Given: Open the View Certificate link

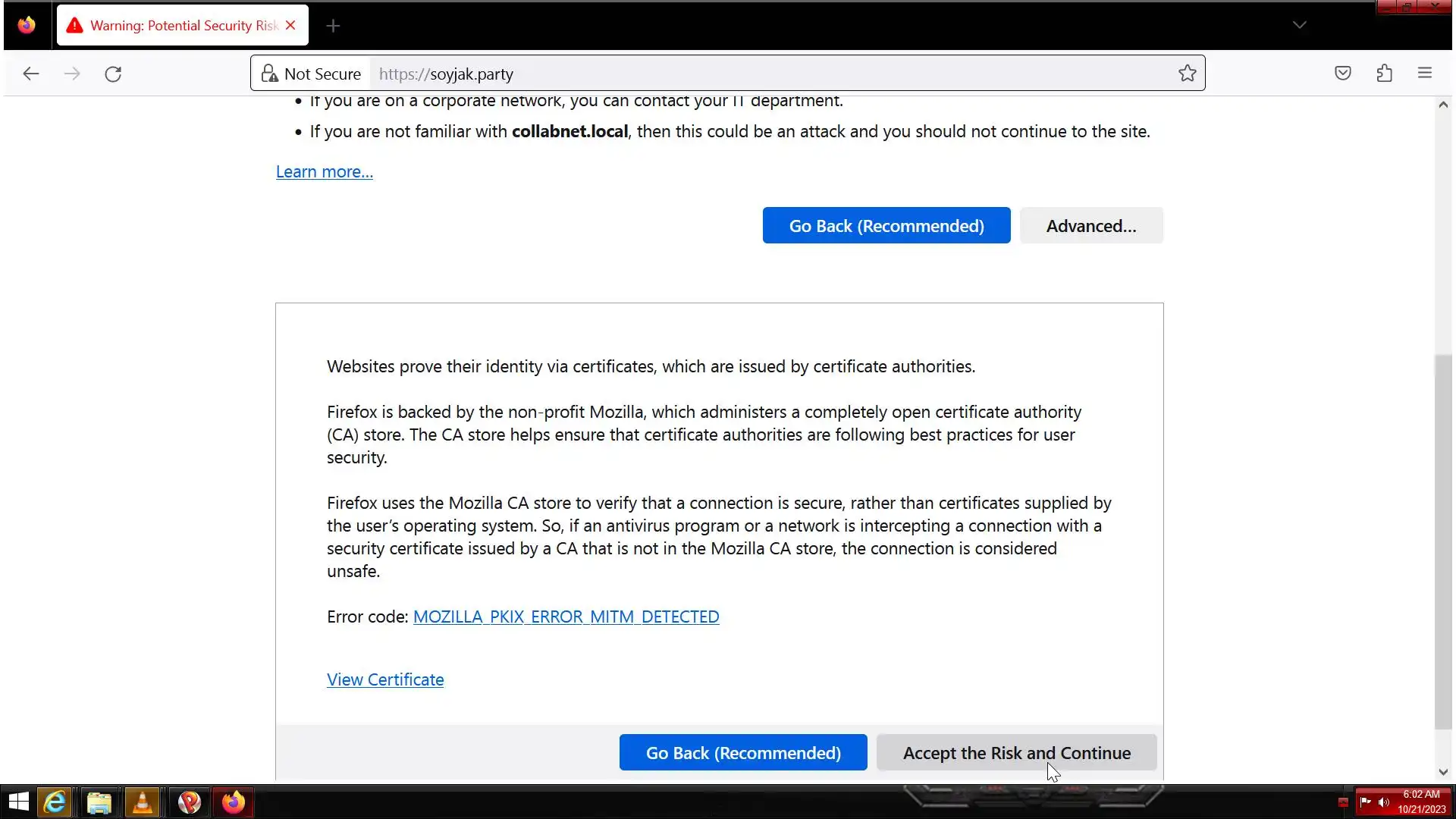Looking at the screenshot, I should pos(385,679).
